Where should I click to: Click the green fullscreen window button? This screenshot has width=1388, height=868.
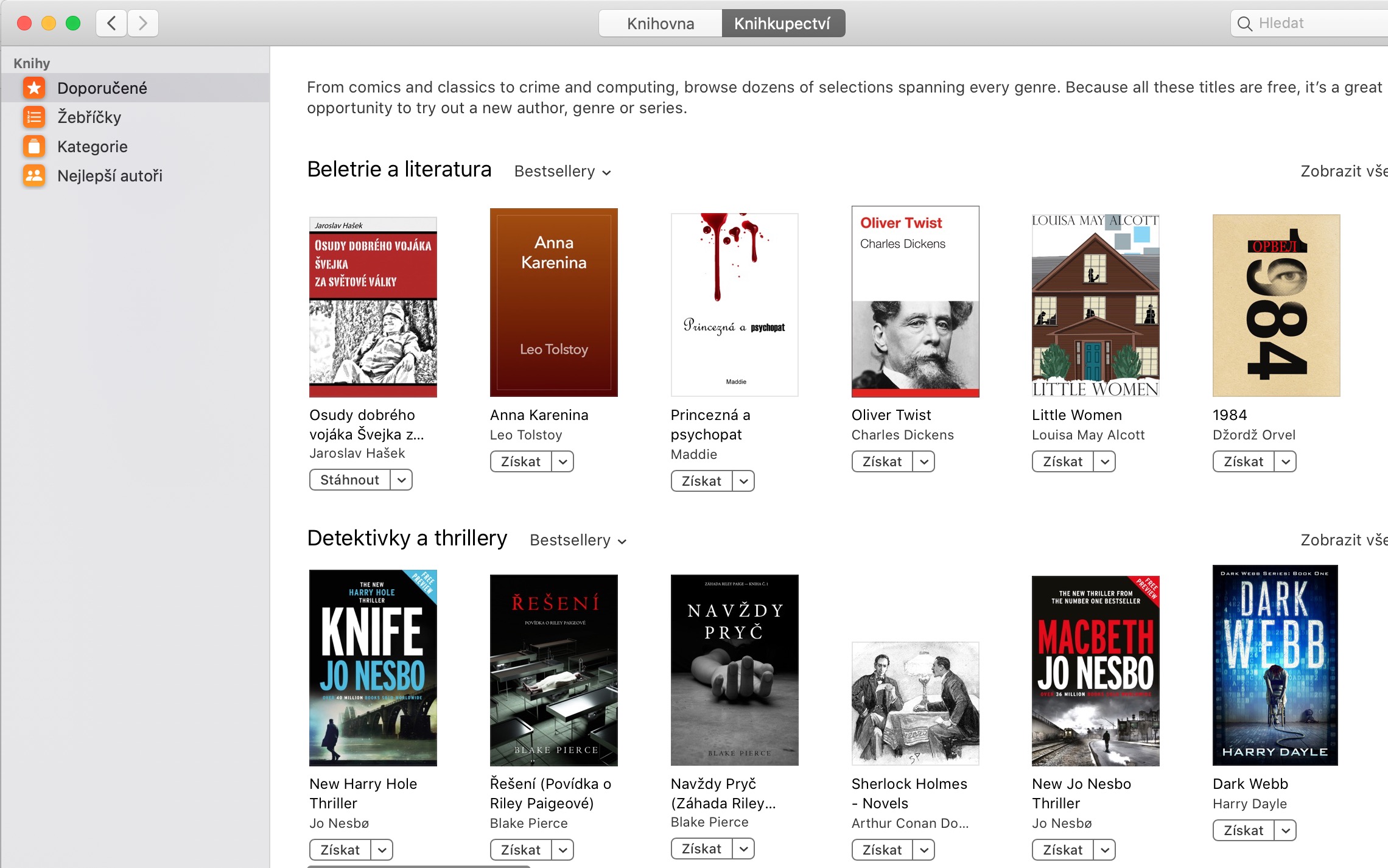point(73,23)
